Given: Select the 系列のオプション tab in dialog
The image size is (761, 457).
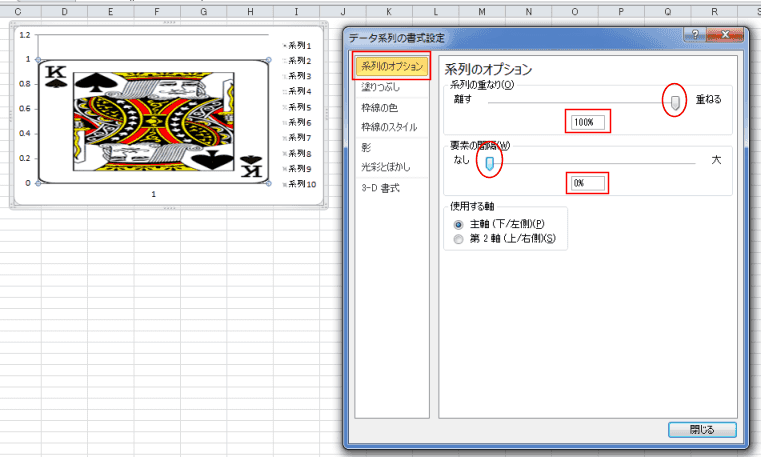Looking at the screenshot, I should (x=392, y=66).
